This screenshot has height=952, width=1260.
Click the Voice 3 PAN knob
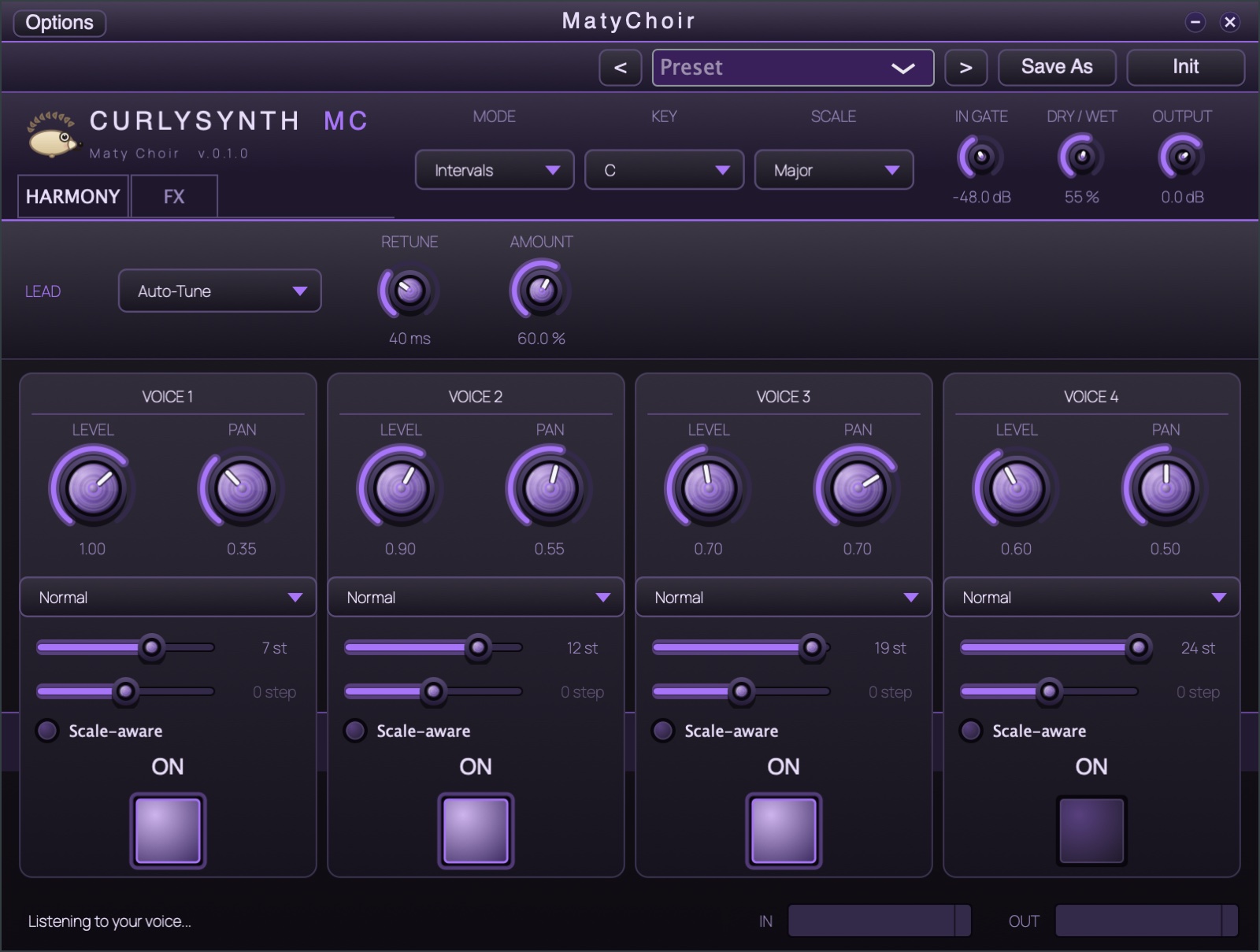(x=858, y=487)
